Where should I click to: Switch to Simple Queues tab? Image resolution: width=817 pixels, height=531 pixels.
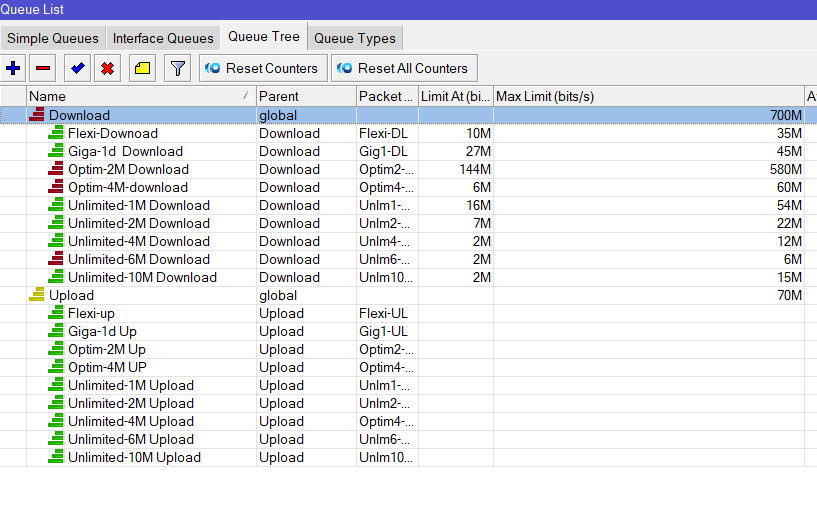click(x=53, y=38)
